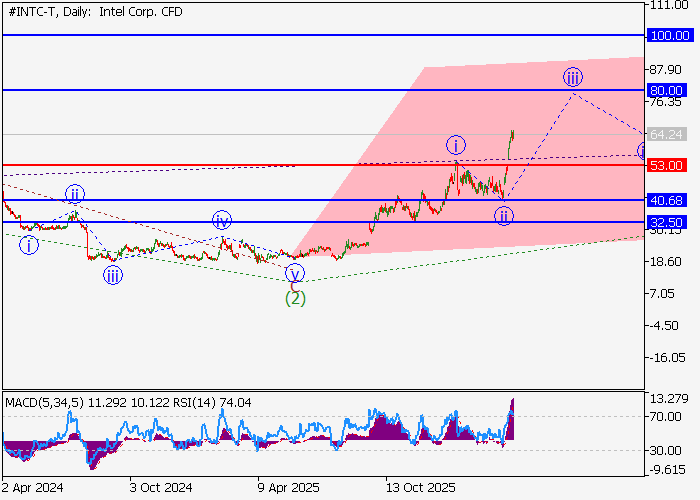Select the wave i marker below the April 2024 prices

tap(29, 245)
